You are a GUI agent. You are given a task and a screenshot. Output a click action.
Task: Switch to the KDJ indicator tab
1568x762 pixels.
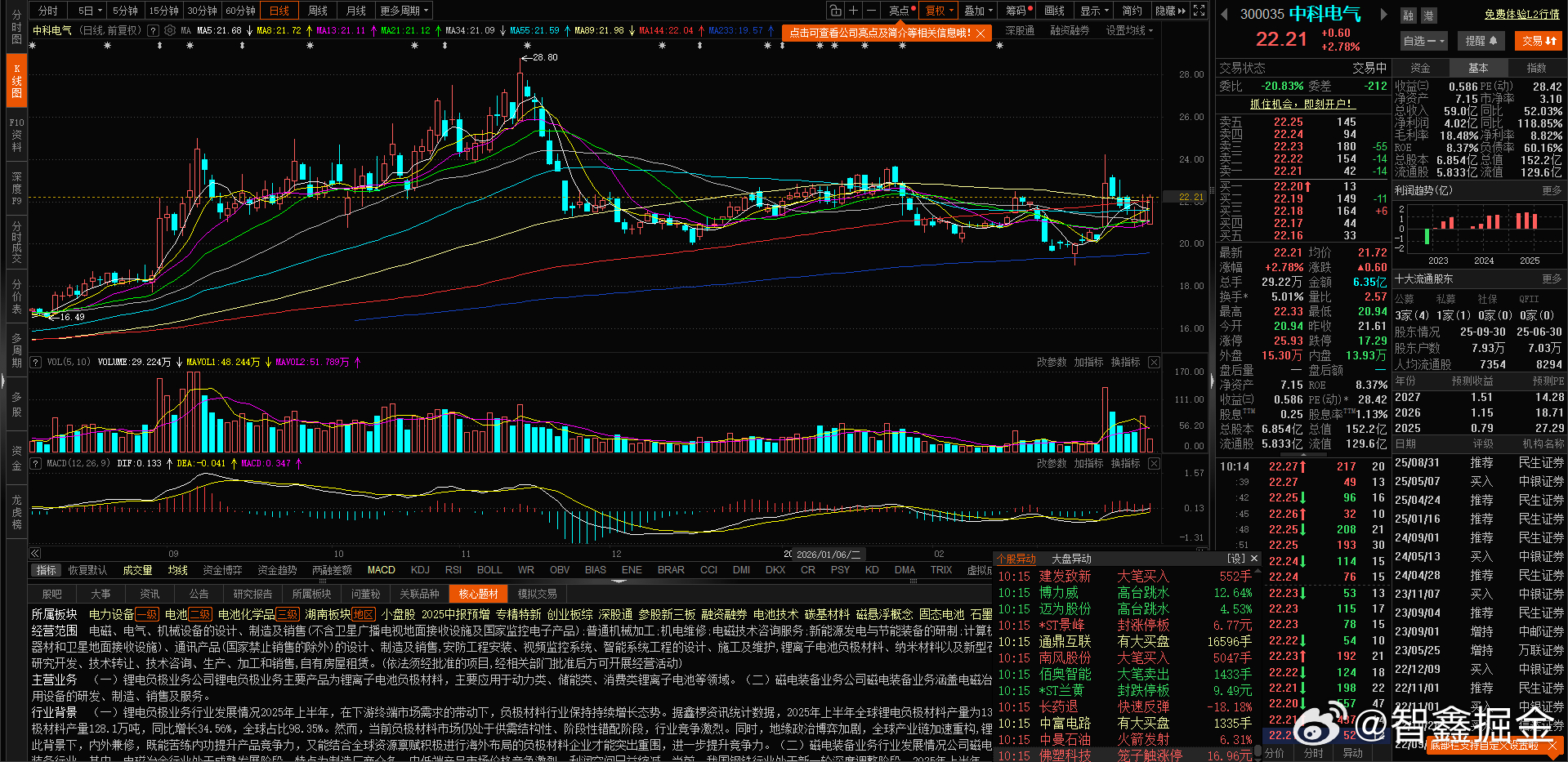tap(420, 569)
